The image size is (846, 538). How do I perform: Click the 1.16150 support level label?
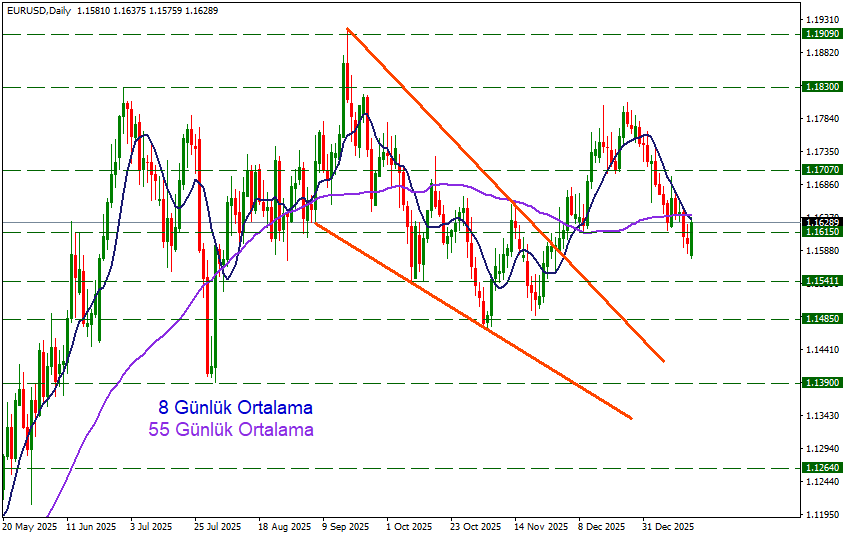(x=824, y=231)
